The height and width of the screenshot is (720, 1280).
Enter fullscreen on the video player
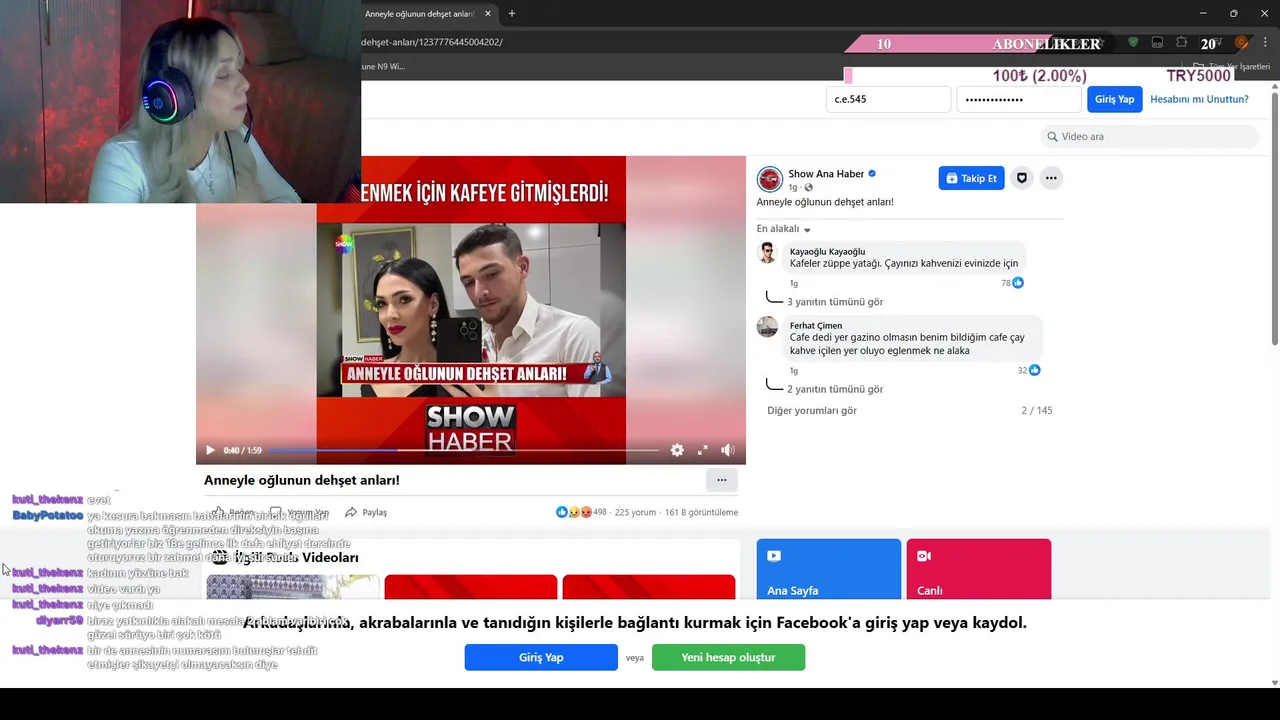(x=703, y=450)
